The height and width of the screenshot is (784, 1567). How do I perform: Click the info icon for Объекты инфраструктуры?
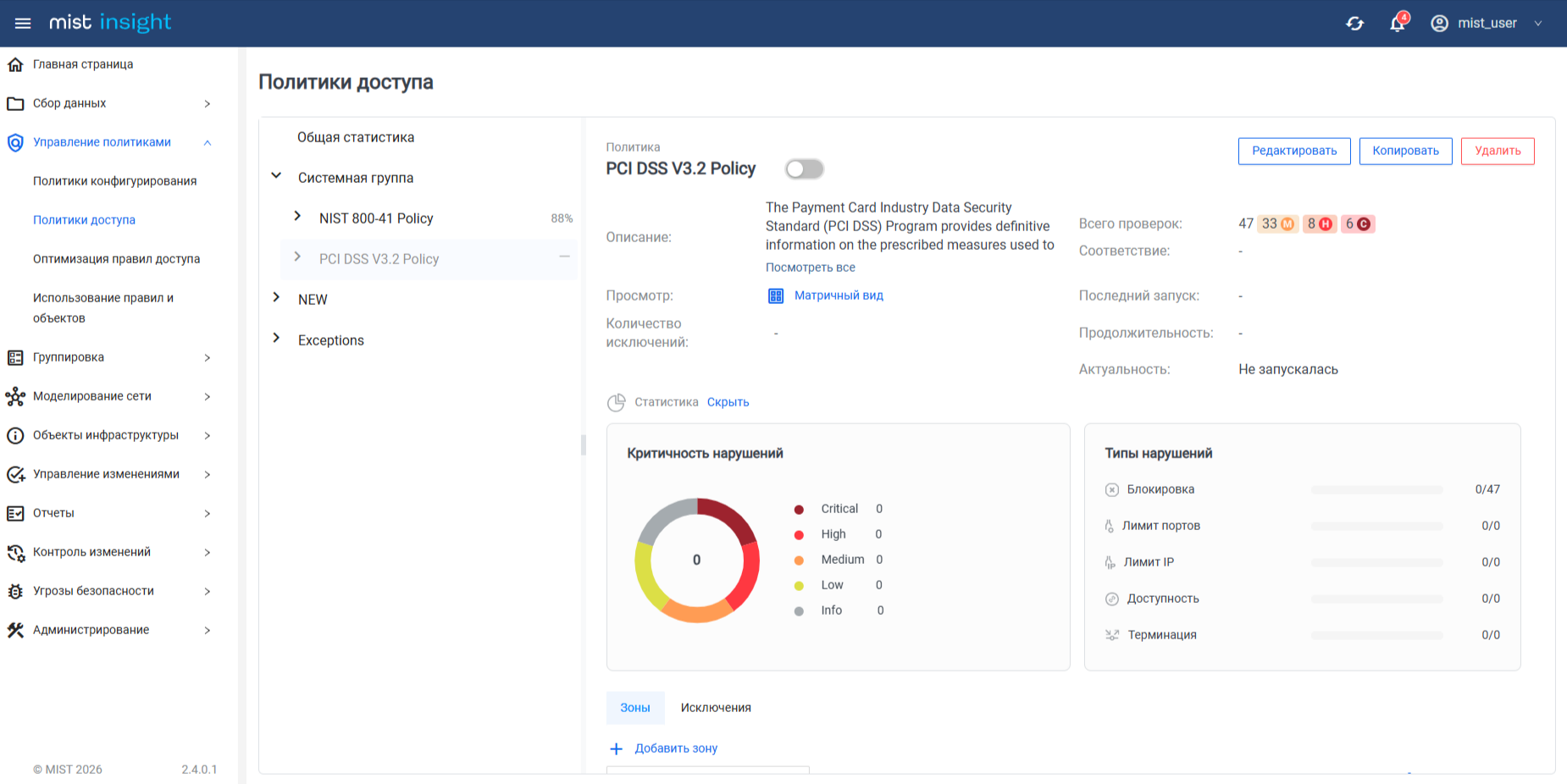(15, 435)
